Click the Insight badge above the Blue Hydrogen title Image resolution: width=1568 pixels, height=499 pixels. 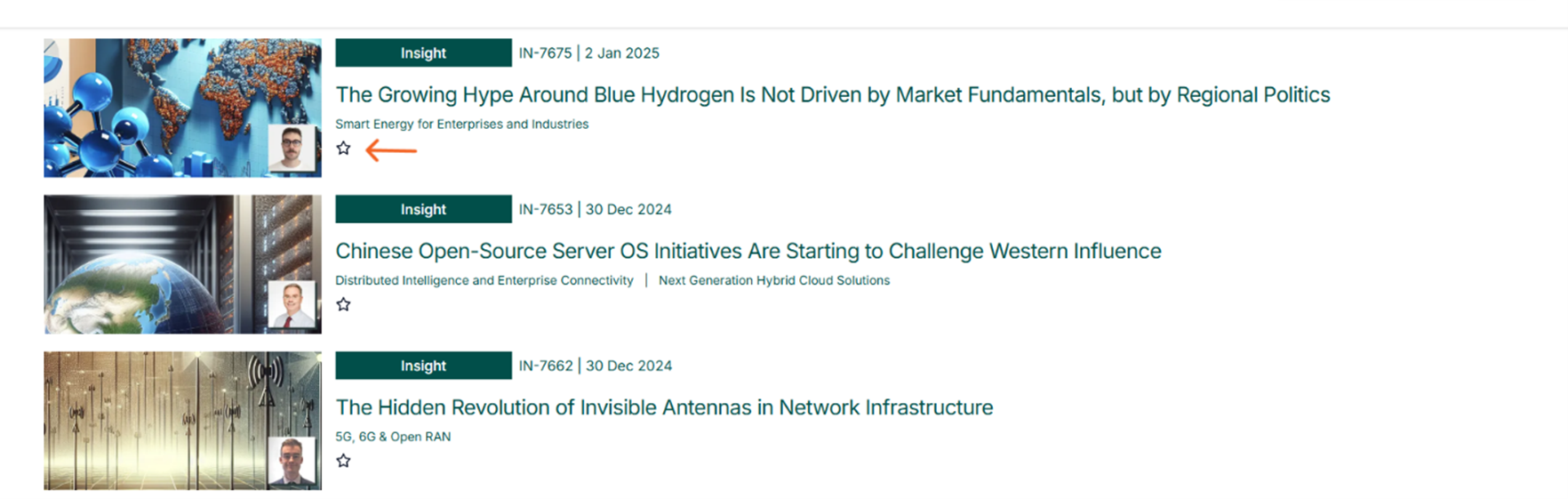click(x=423, y=53)
